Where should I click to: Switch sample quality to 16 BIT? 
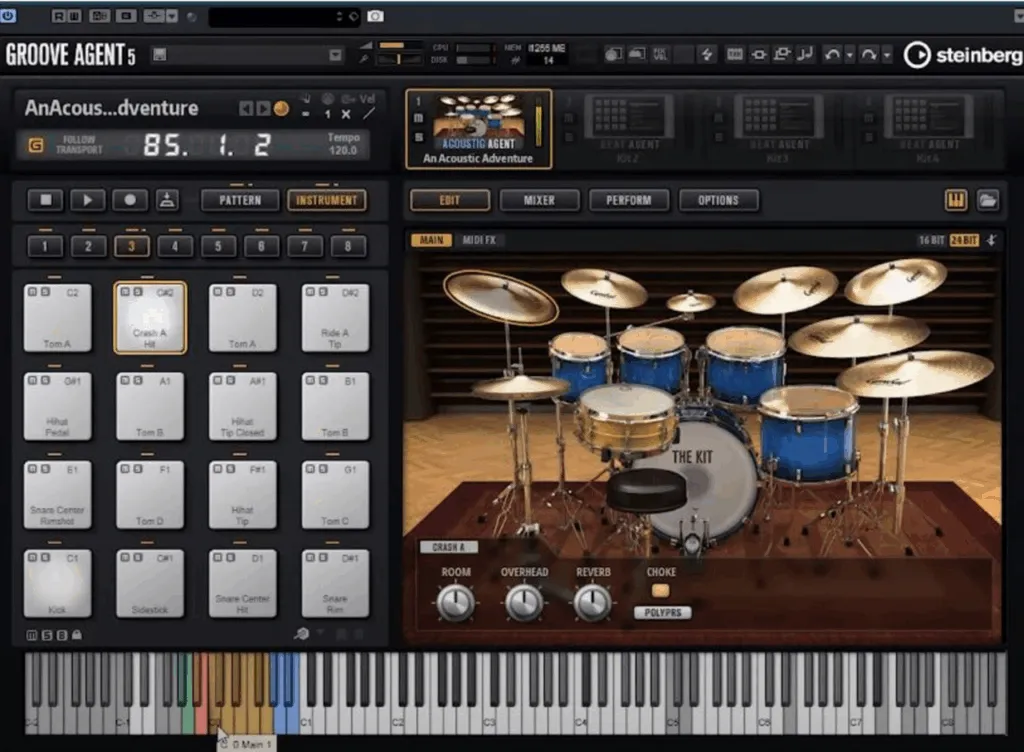(x=931, y=240)
